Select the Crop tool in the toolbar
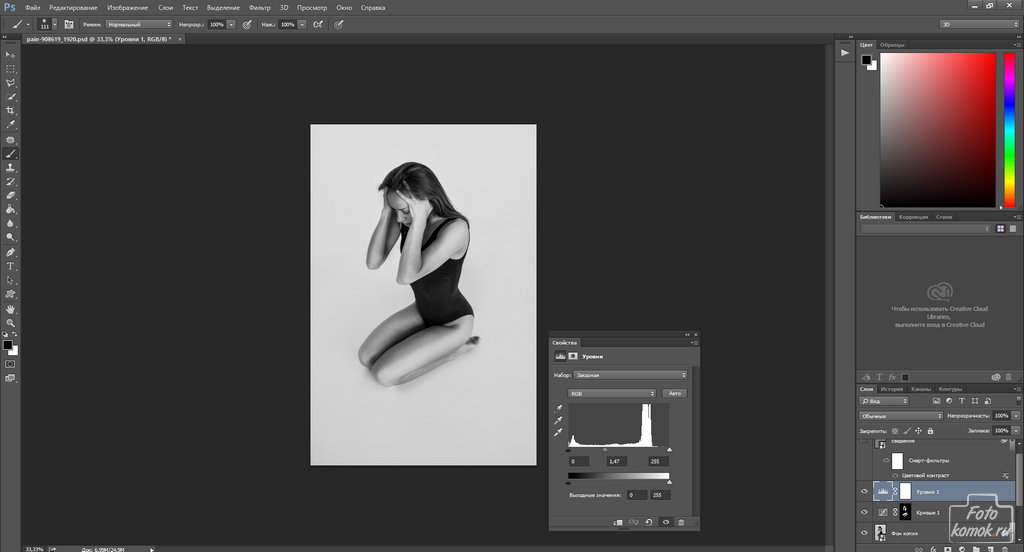Screen dimensions: 1024x552 (10, 111)
